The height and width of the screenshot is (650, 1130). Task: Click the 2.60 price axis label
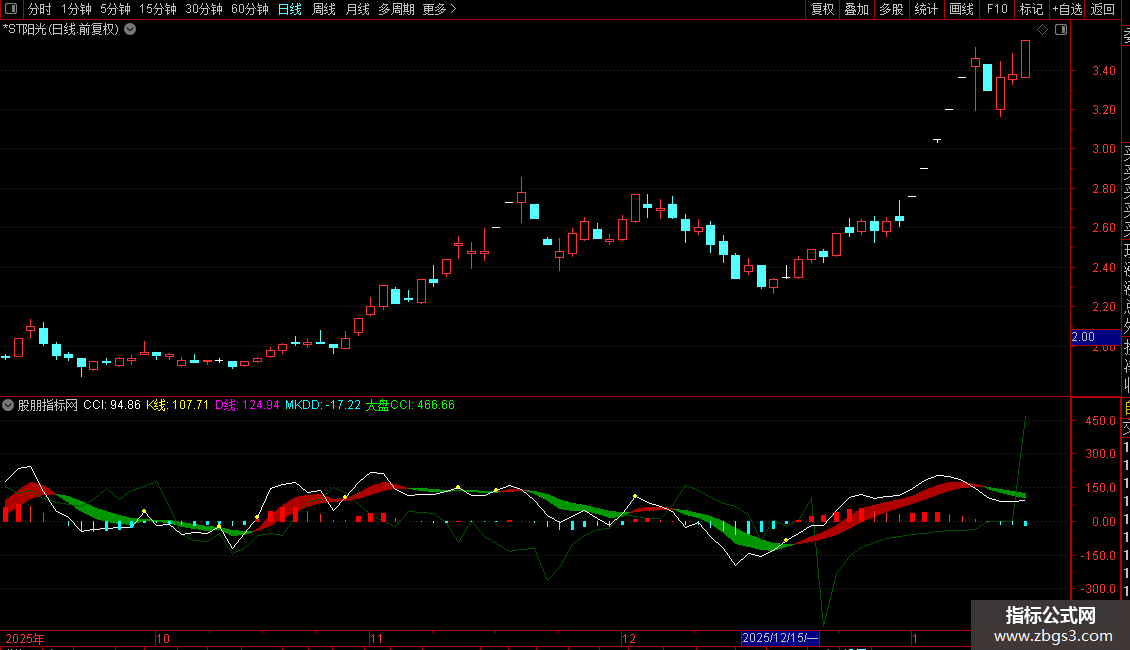[1103, 228]
